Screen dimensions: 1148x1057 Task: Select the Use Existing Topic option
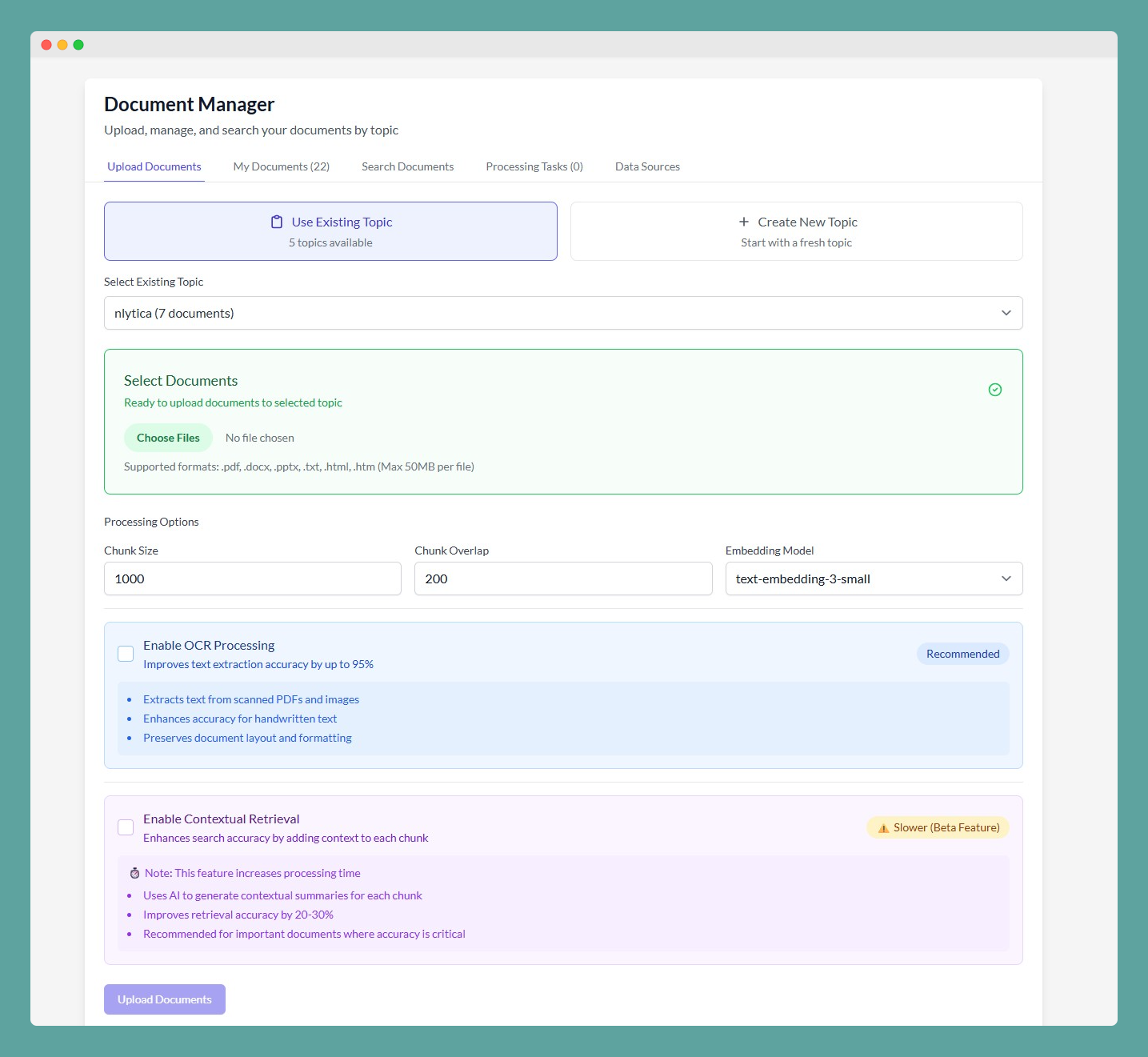coord(330,231)
